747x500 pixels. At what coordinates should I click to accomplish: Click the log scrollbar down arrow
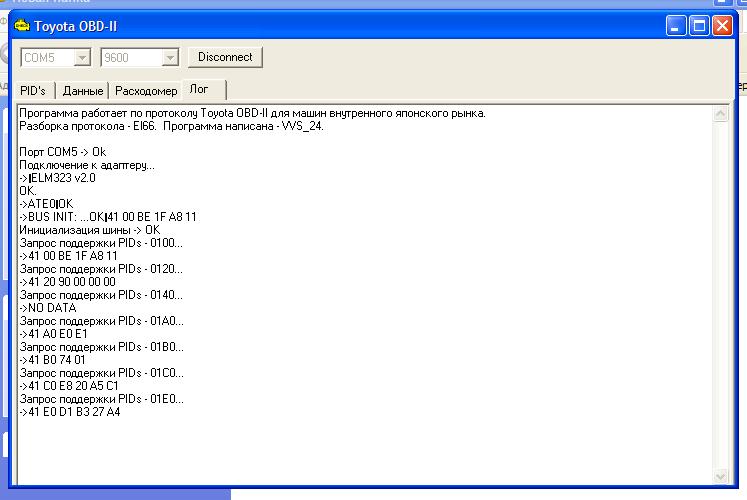(x=720, y=476)
